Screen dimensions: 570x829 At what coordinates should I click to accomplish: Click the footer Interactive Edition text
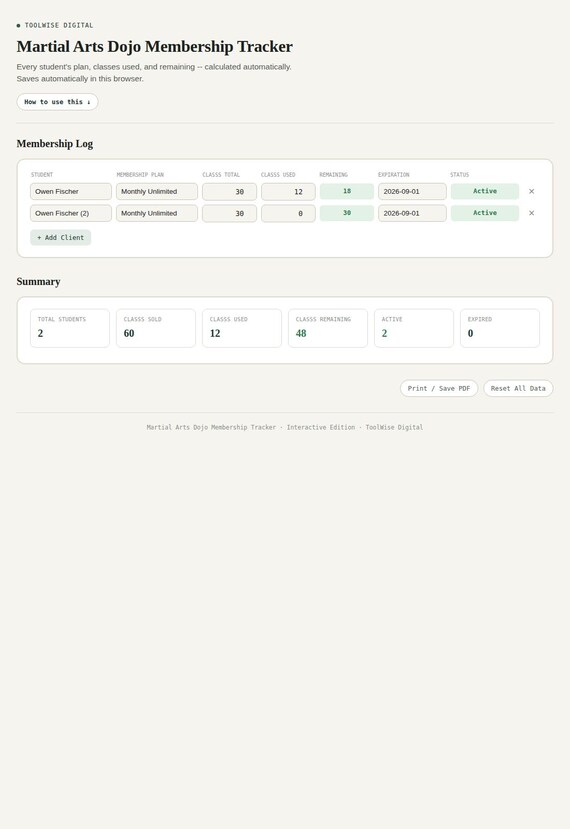click(321, 427)
